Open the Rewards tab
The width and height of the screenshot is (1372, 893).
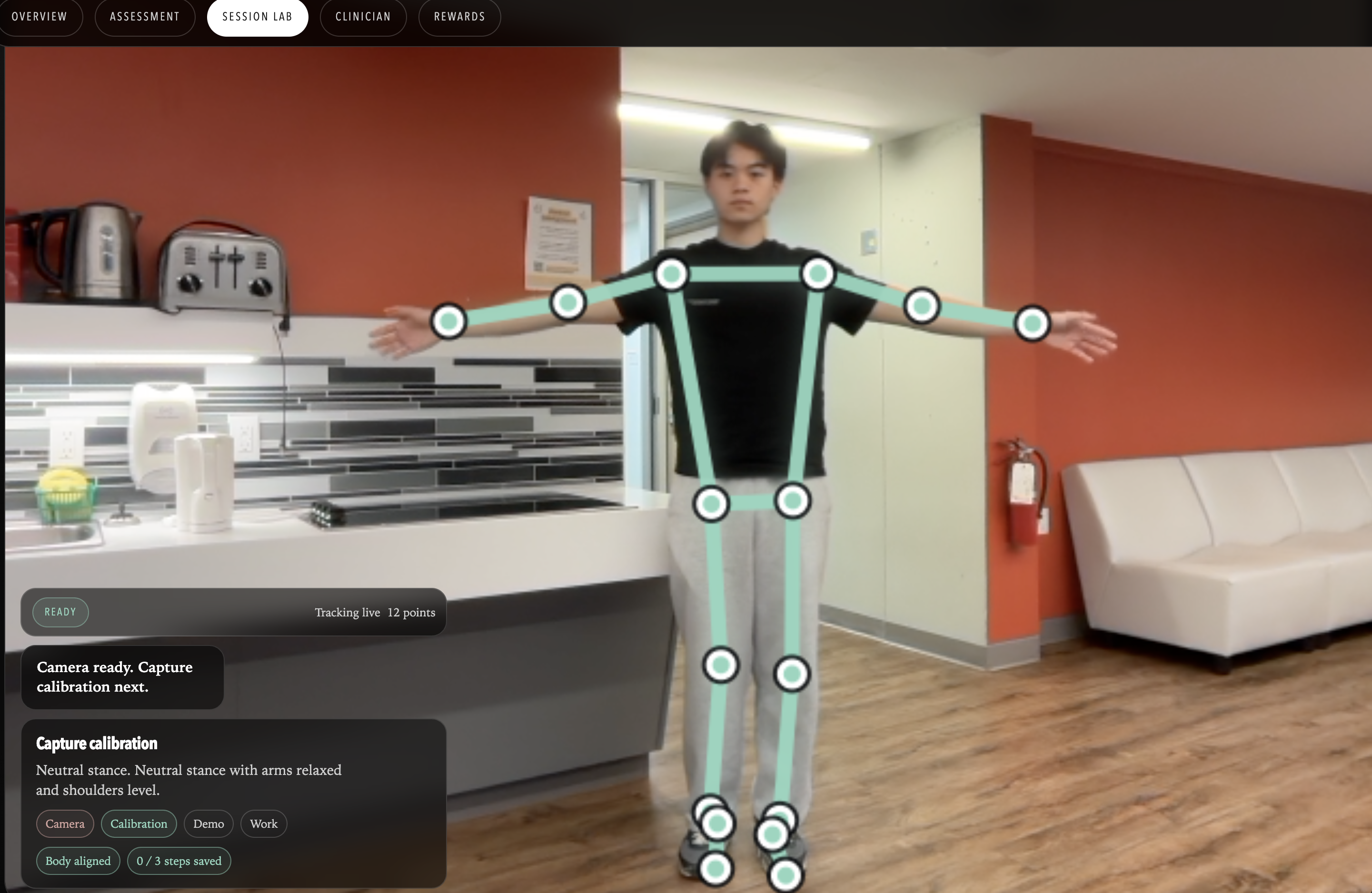pyautogui.click(x=459, y=17)
